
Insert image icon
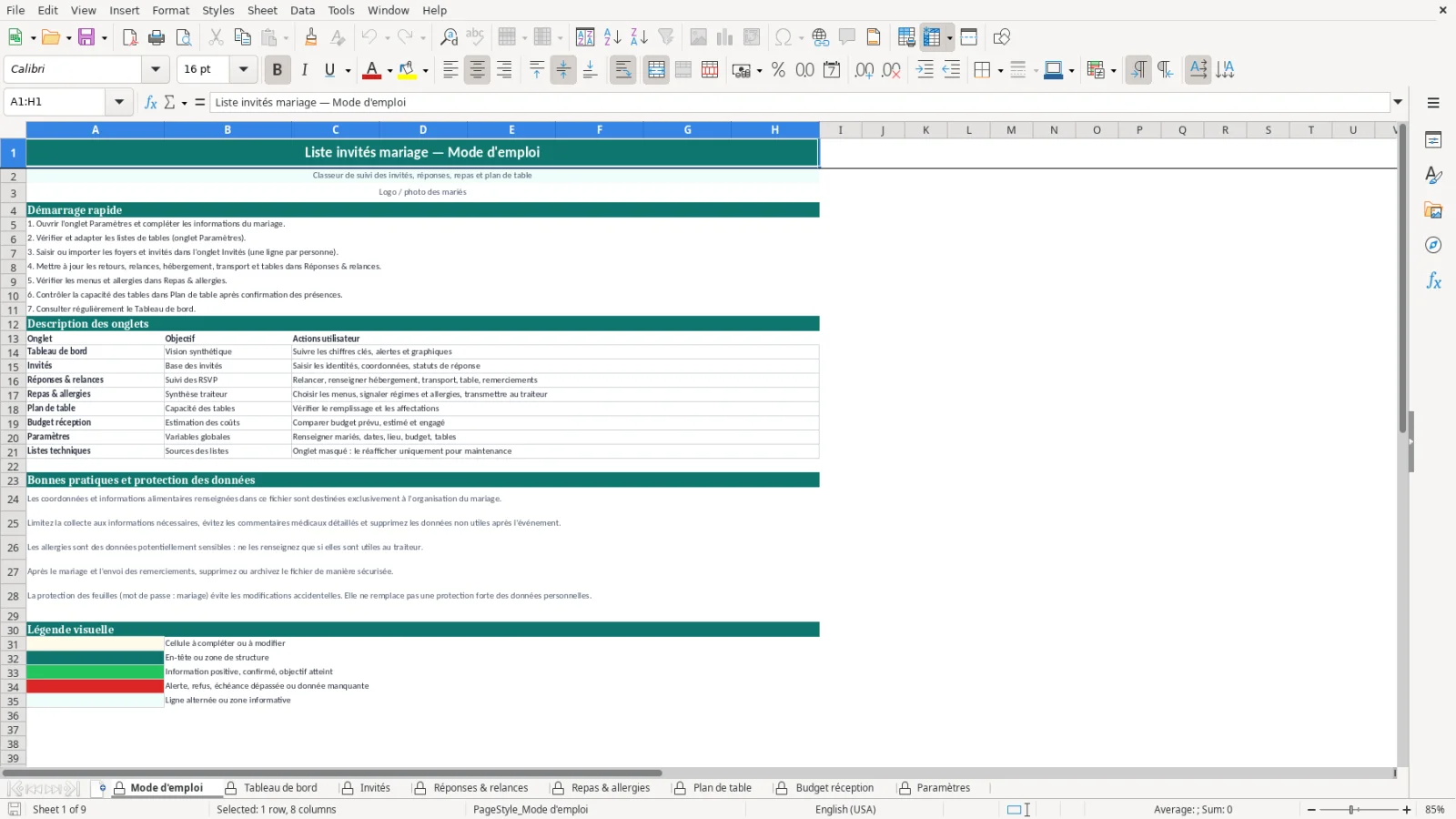[x=698, y=37]
